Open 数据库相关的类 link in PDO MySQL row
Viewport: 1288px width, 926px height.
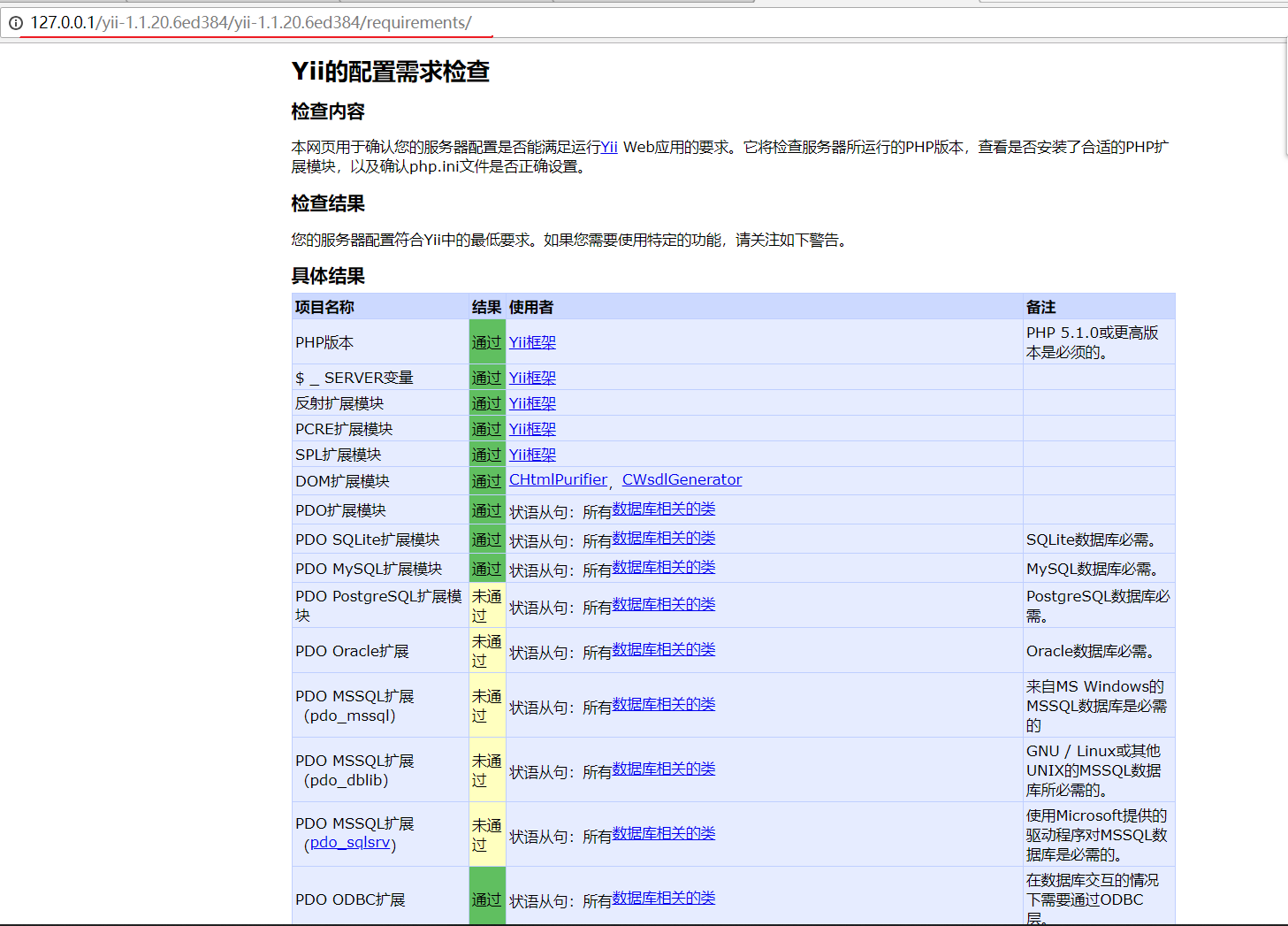[664, 567]
